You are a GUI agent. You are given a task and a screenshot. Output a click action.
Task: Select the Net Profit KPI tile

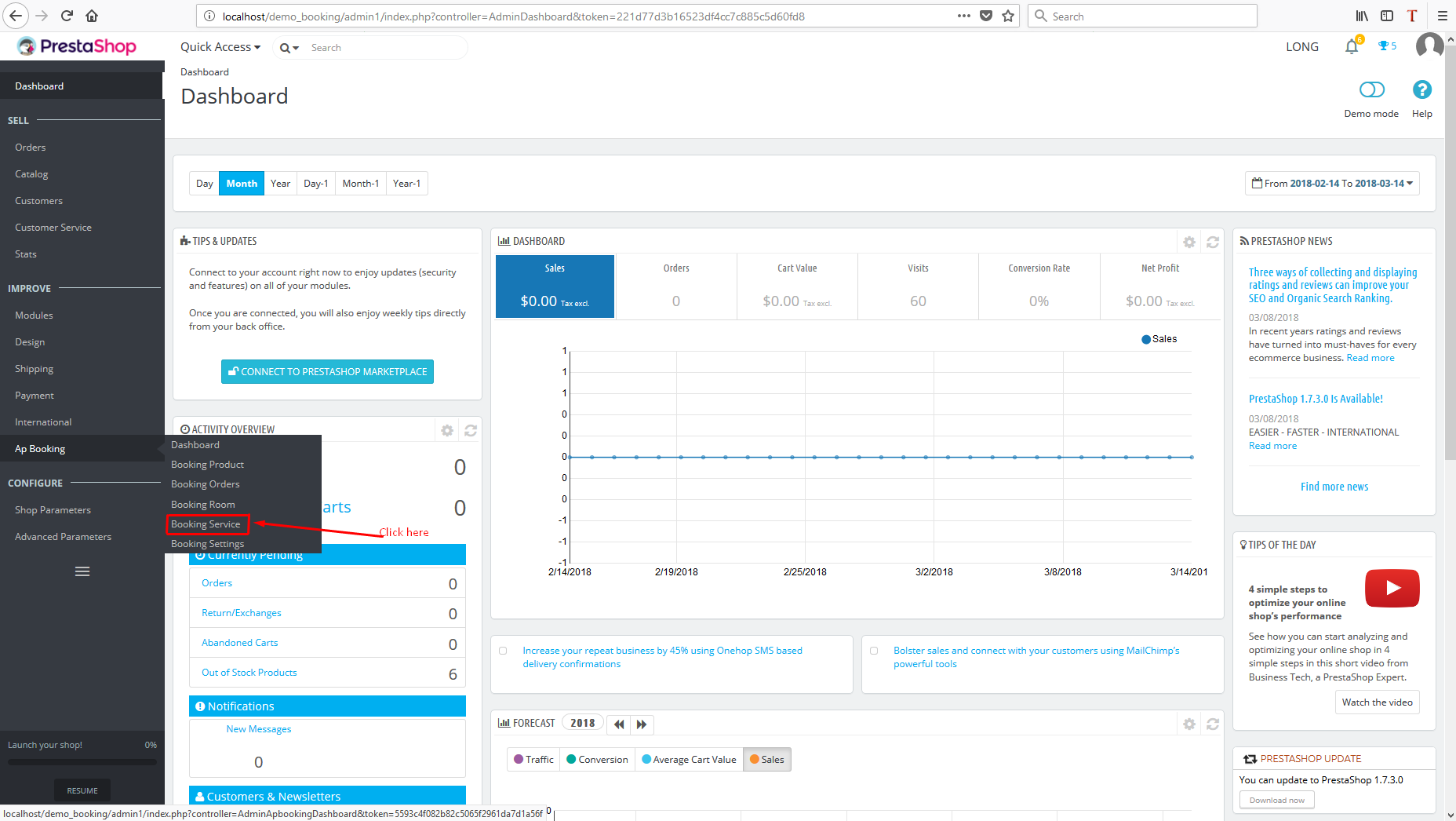point(1159,286)
